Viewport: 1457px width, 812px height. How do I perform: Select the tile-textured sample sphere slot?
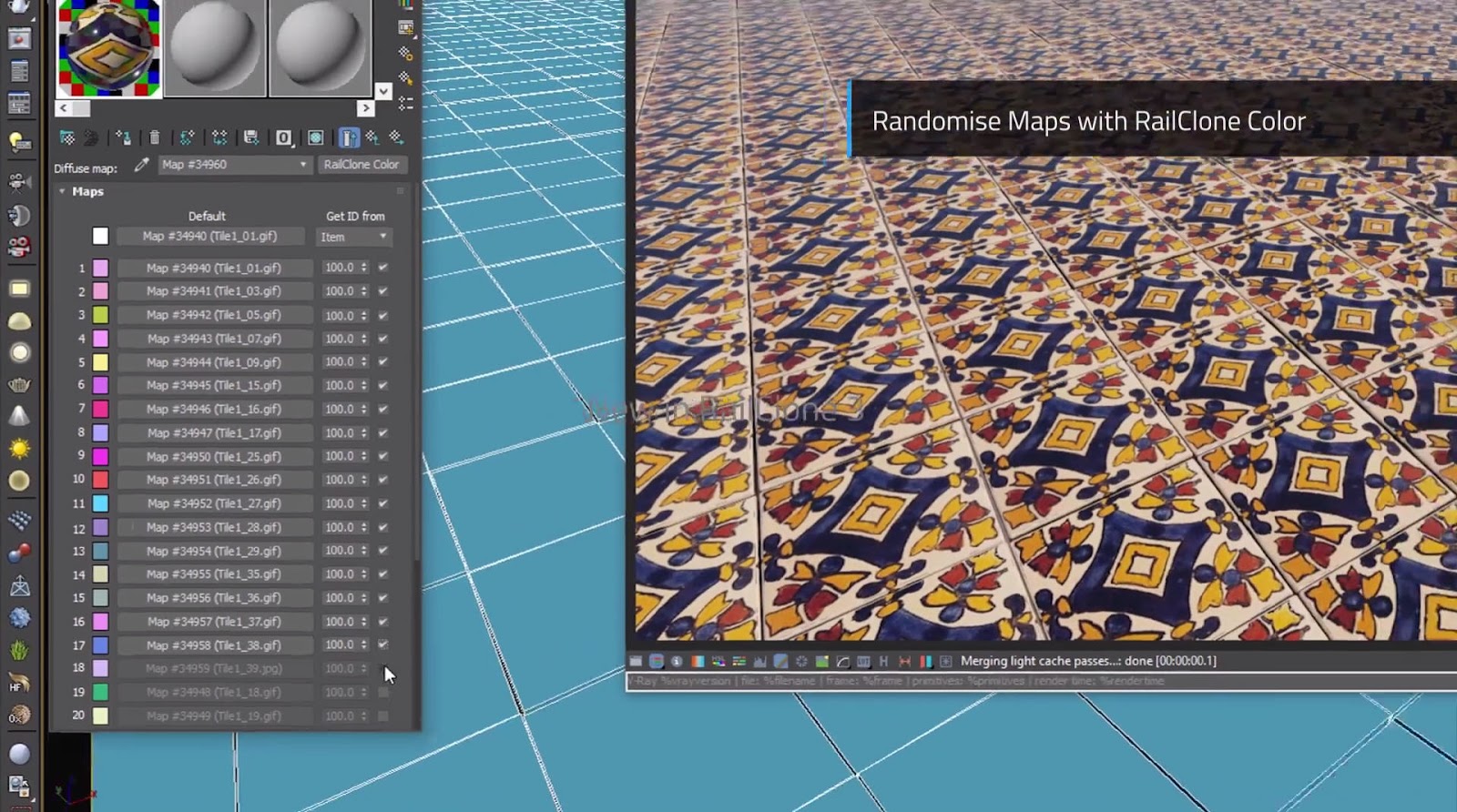109,47
